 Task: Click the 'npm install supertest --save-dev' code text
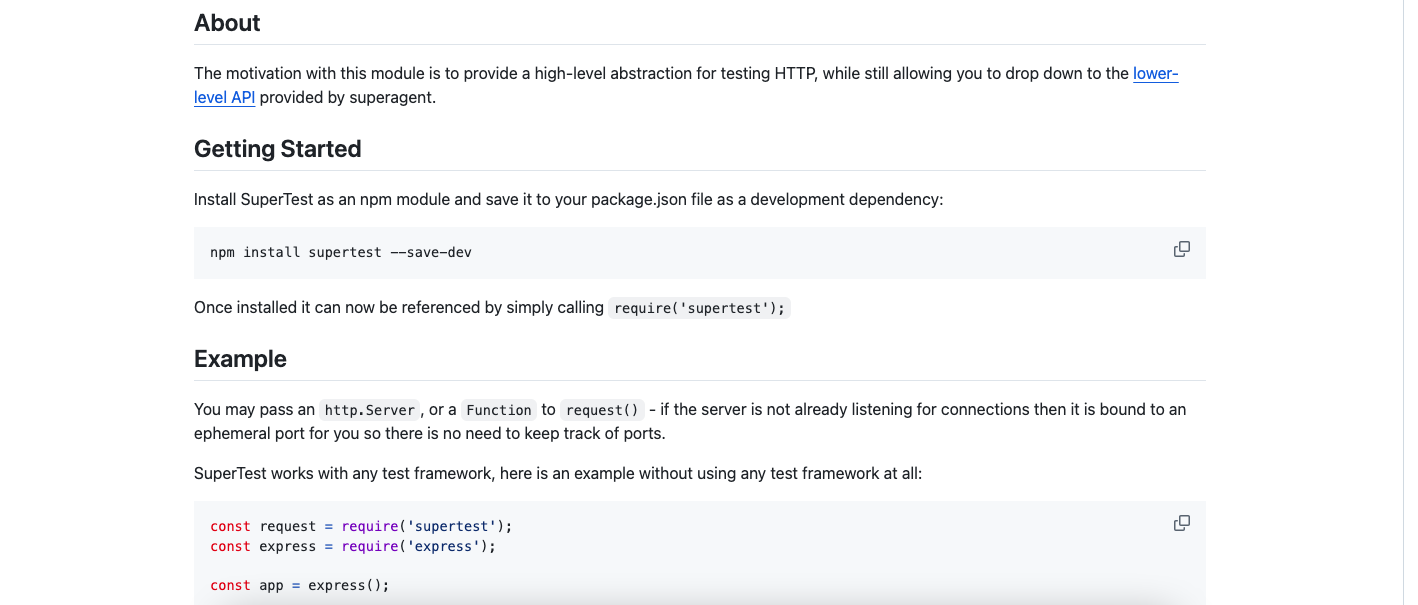click(341, 252)
